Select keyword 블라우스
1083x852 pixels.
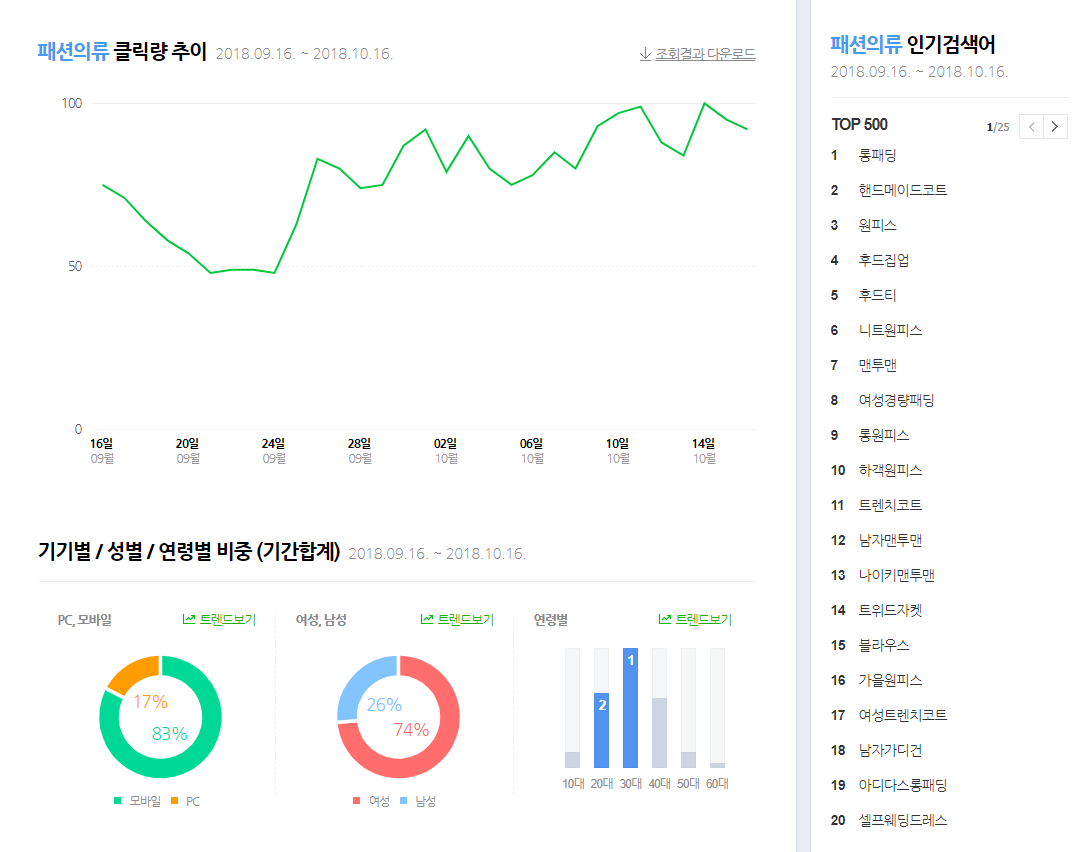coord(883,645)
